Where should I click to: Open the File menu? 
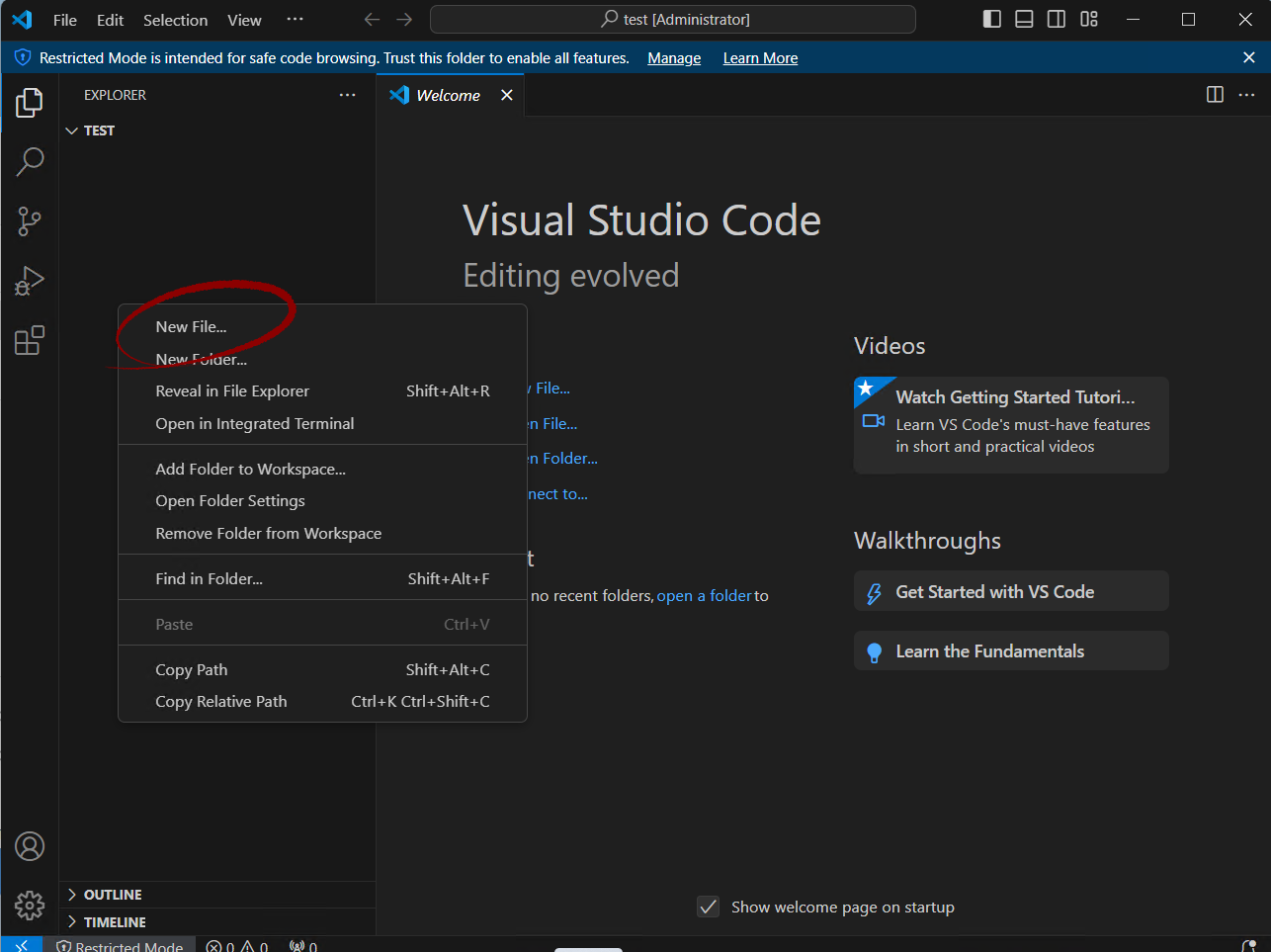pos(65,20)
